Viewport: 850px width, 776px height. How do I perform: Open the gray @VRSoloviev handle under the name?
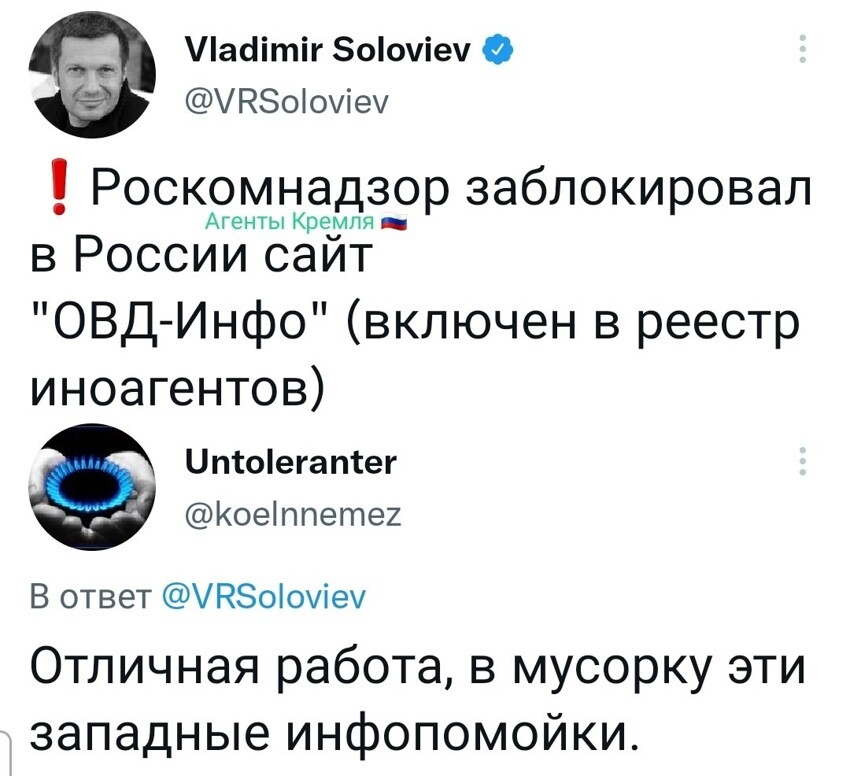287,101
